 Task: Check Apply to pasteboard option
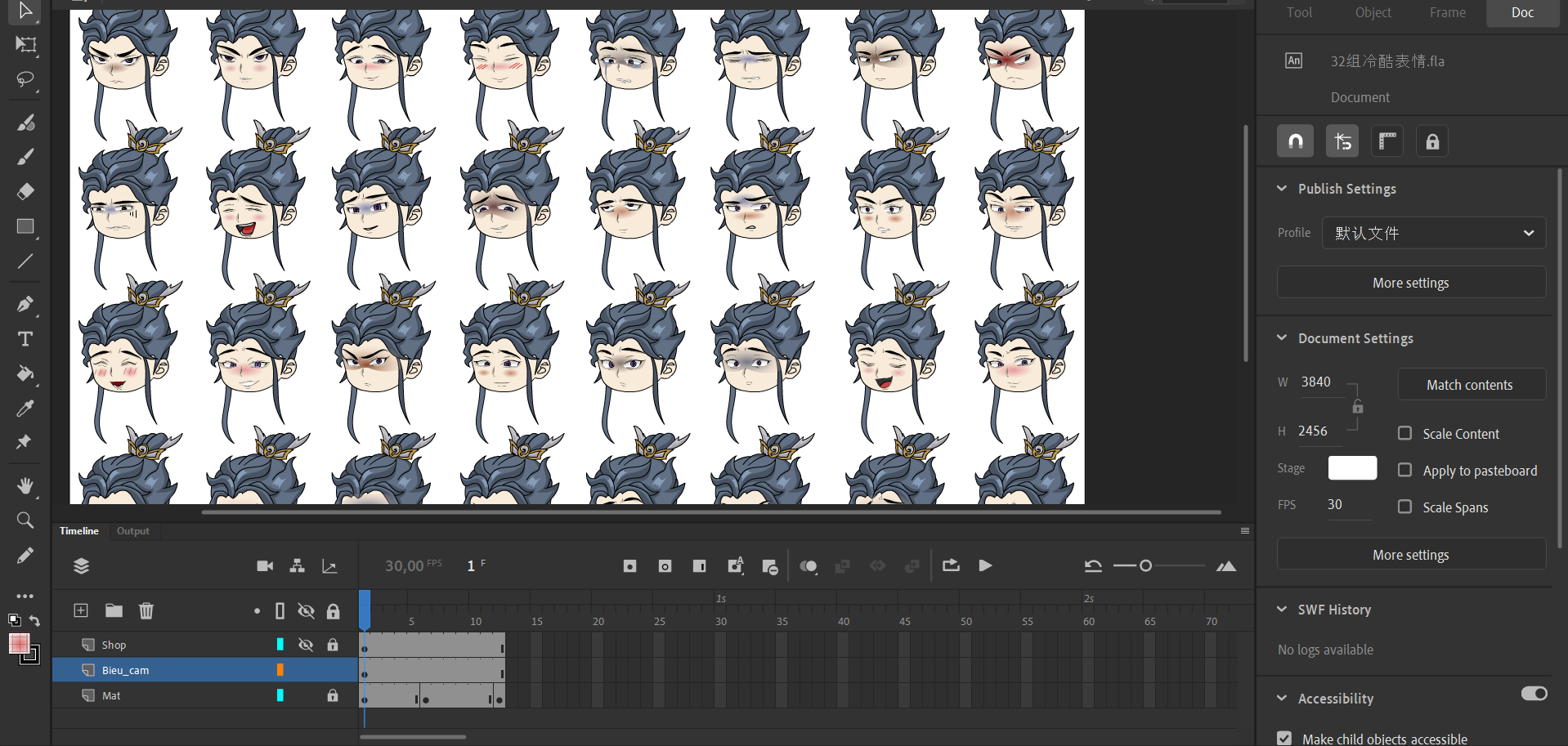(1404, 470)
